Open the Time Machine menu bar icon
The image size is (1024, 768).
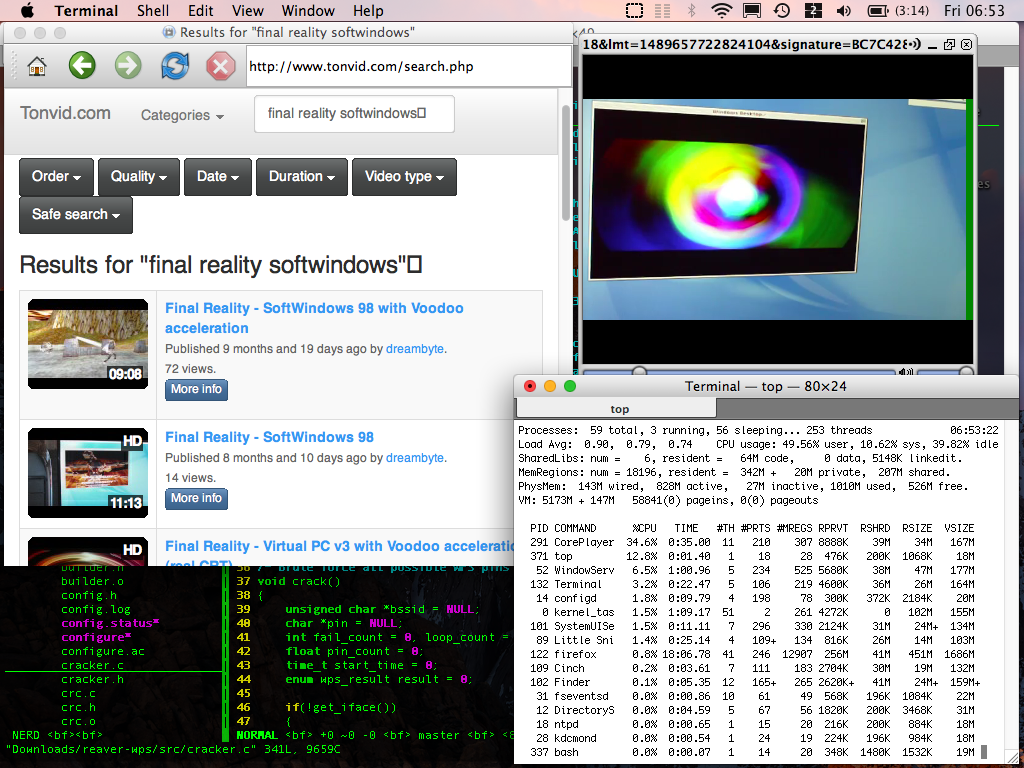point(782,10)
